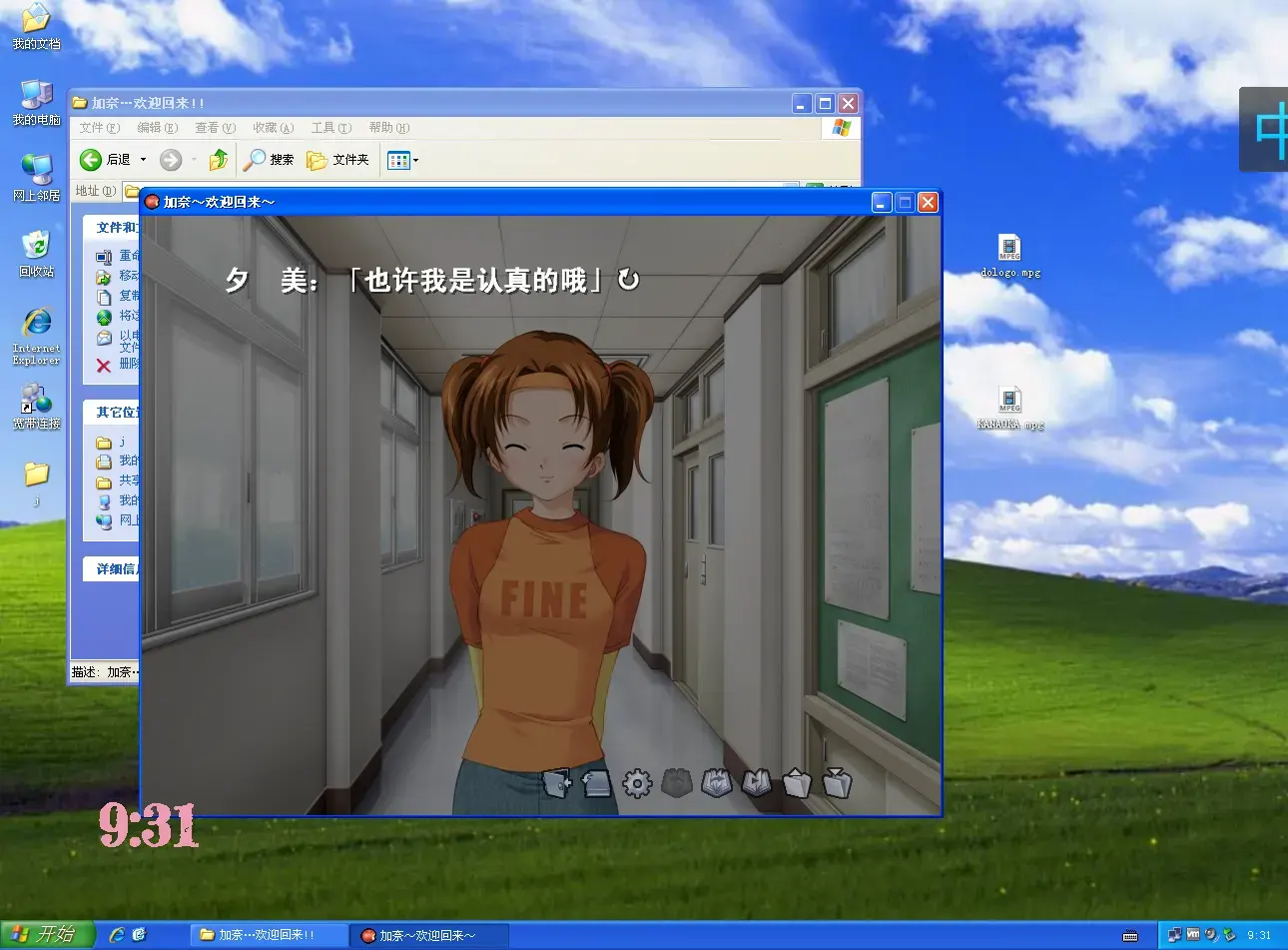Viewport: 1288px width, 950px height.
Task: Click the shared documents folder icon in sidebar
Action: point(104,481)
